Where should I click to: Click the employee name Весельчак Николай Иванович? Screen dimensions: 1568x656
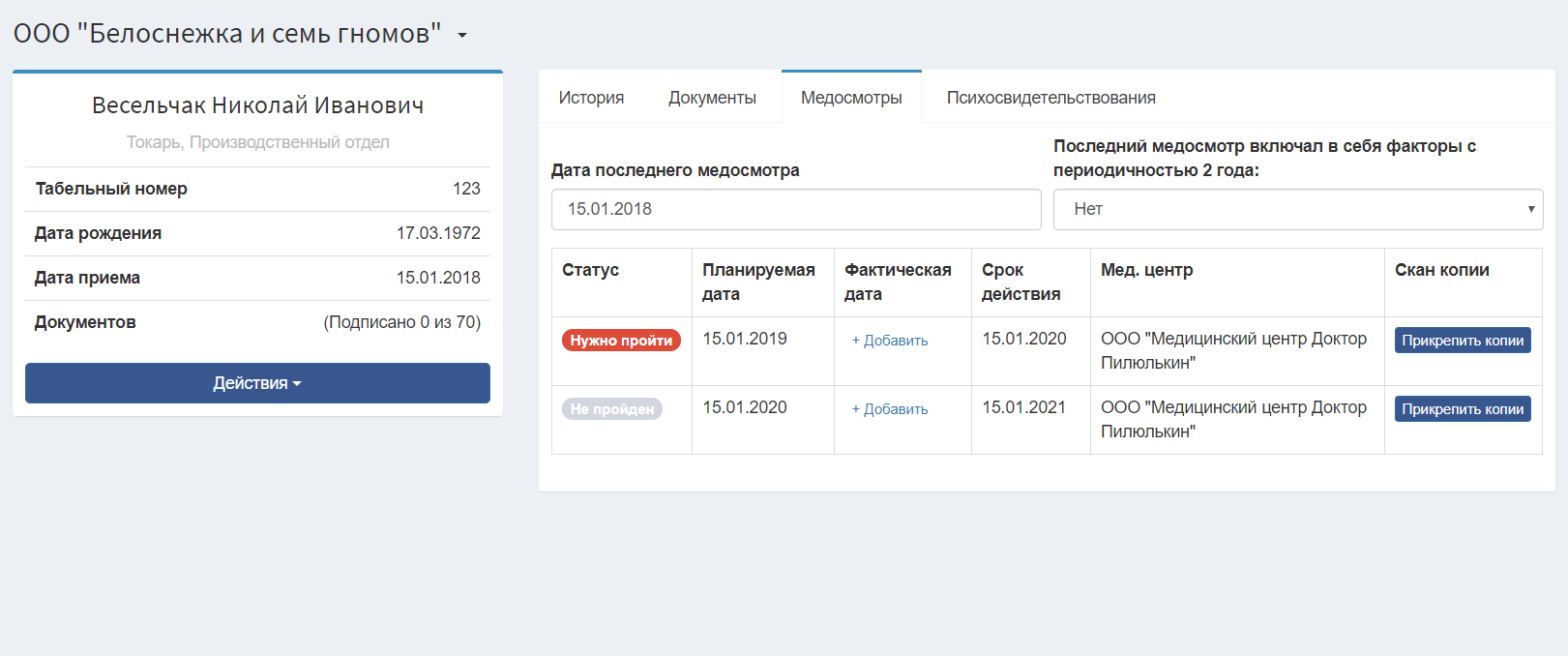point(257,105)
